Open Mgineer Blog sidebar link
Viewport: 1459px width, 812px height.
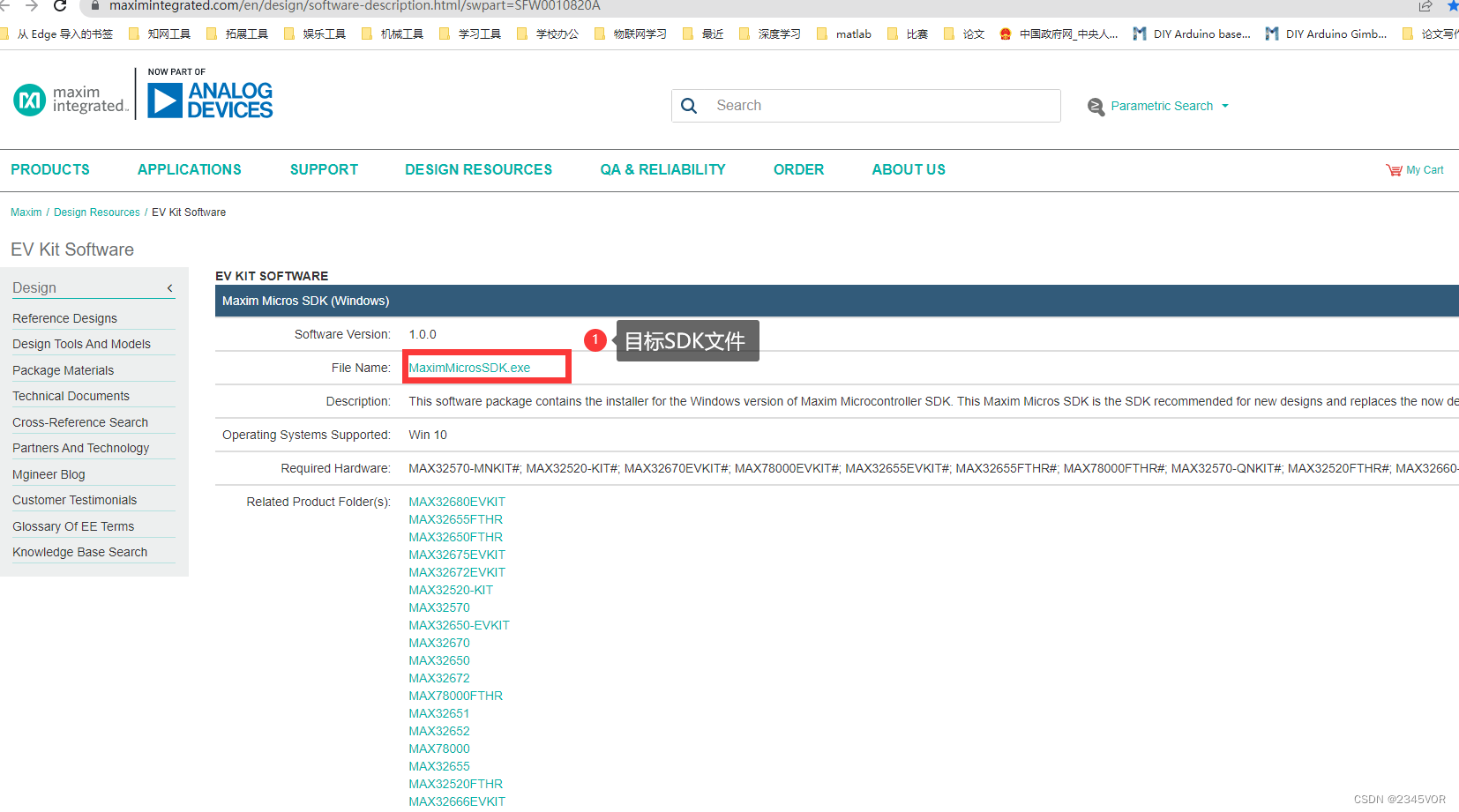coord(49,474)
